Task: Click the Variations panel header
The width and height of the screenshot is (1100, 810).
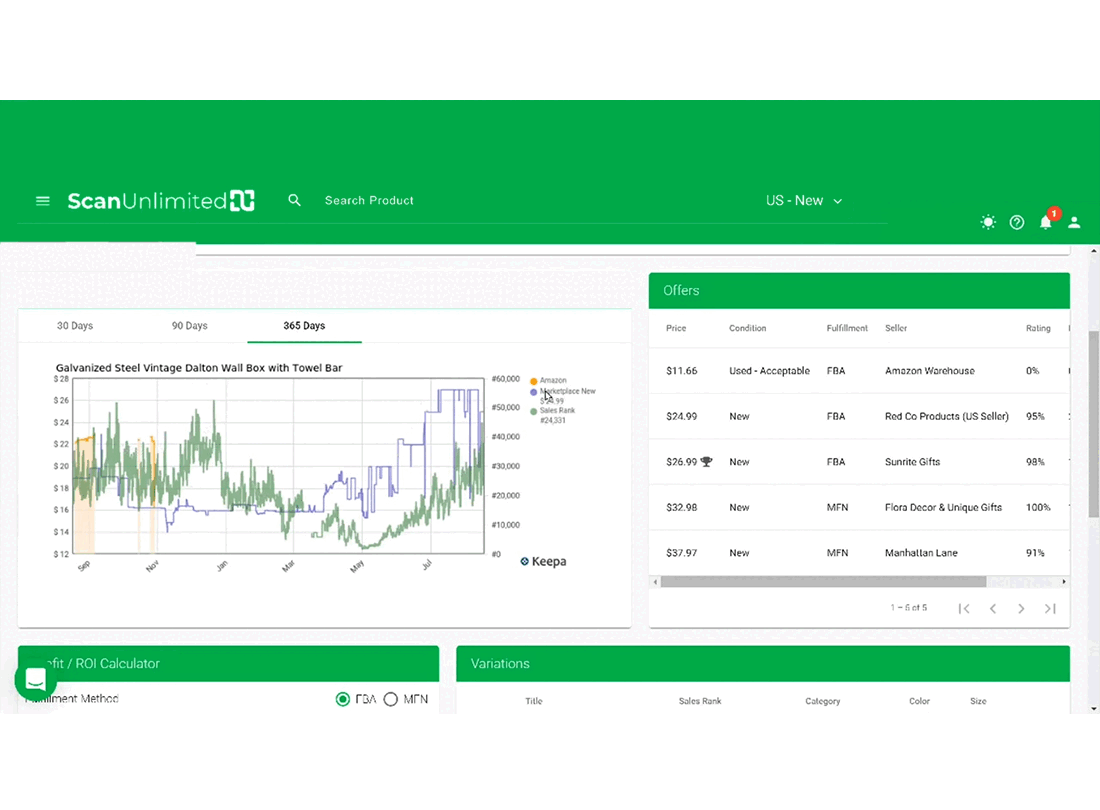Action: pyautogui.click(x=763, y=663)
